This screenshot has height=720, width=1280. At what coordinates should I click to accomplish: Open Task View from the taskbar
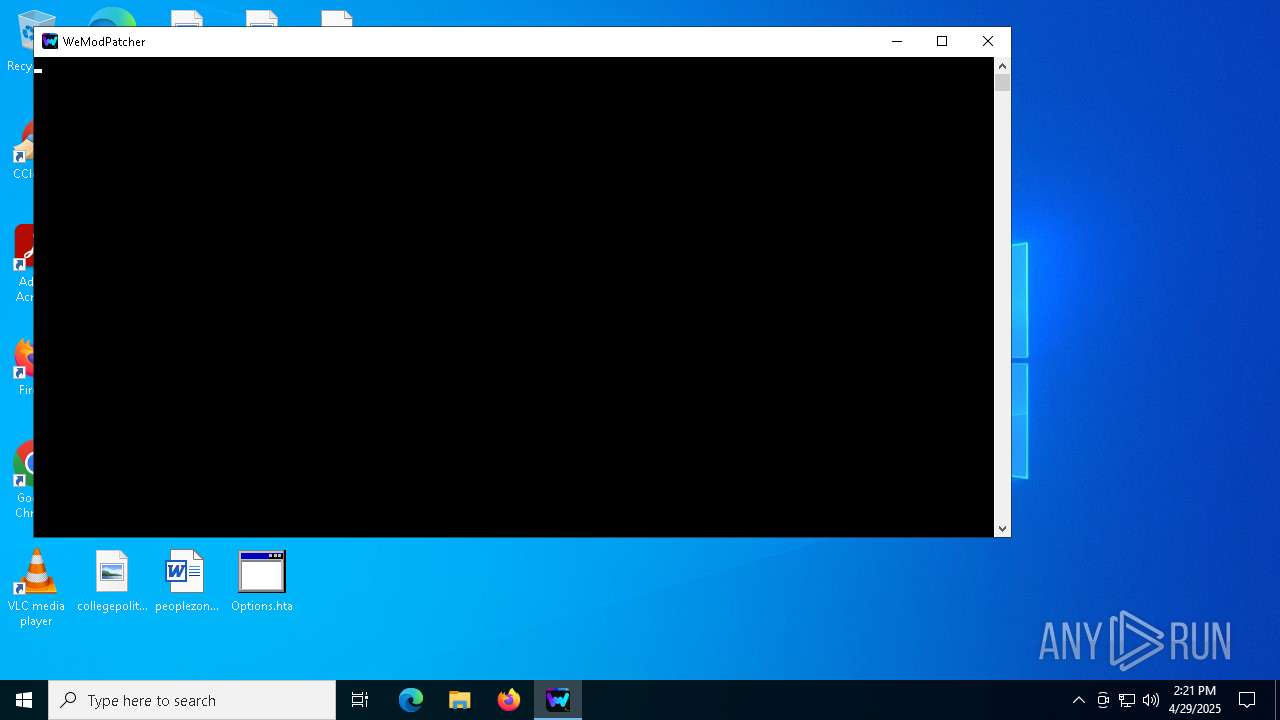point(360,700)
